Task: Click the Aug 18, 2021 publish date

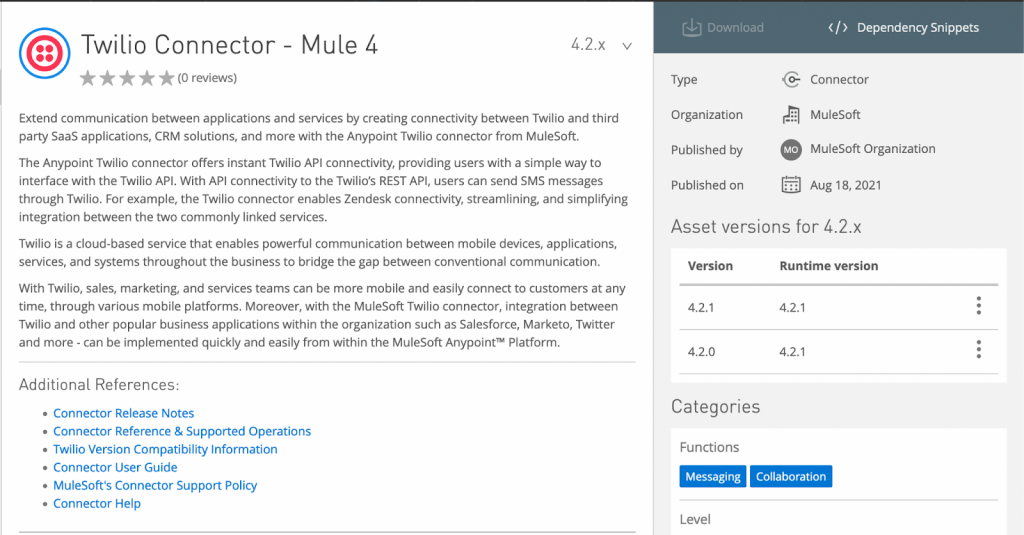Action: point(846,185)
